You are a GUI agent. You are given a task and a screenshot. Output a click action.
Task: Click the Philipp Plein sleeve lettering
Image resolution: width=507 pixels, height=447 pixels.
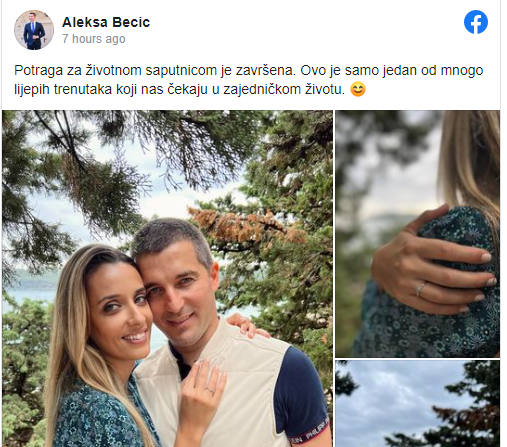tap(310, 432)
